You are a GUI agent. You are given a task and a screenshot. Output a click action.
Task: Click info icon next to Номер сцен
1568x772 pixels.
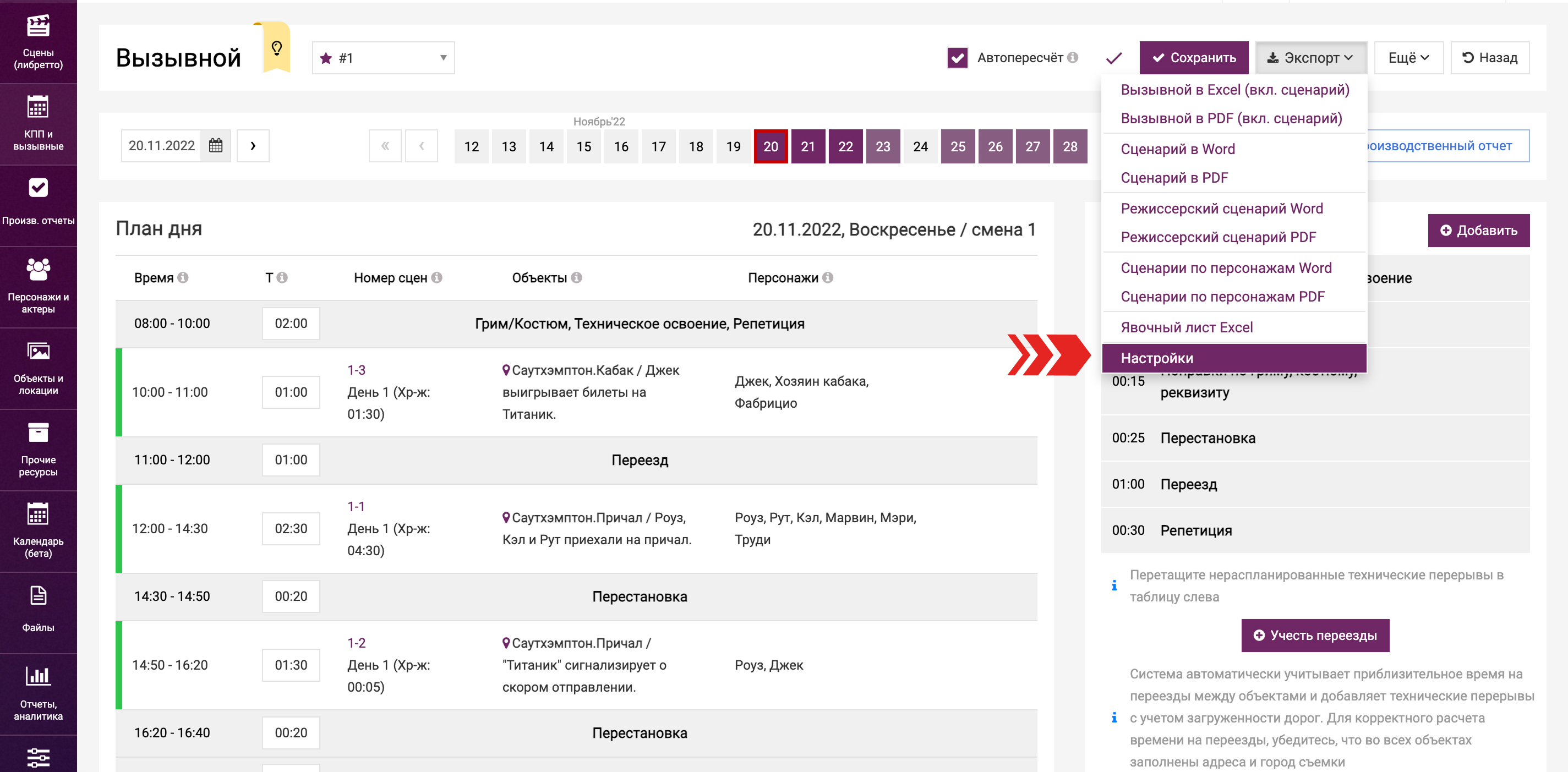436,277
